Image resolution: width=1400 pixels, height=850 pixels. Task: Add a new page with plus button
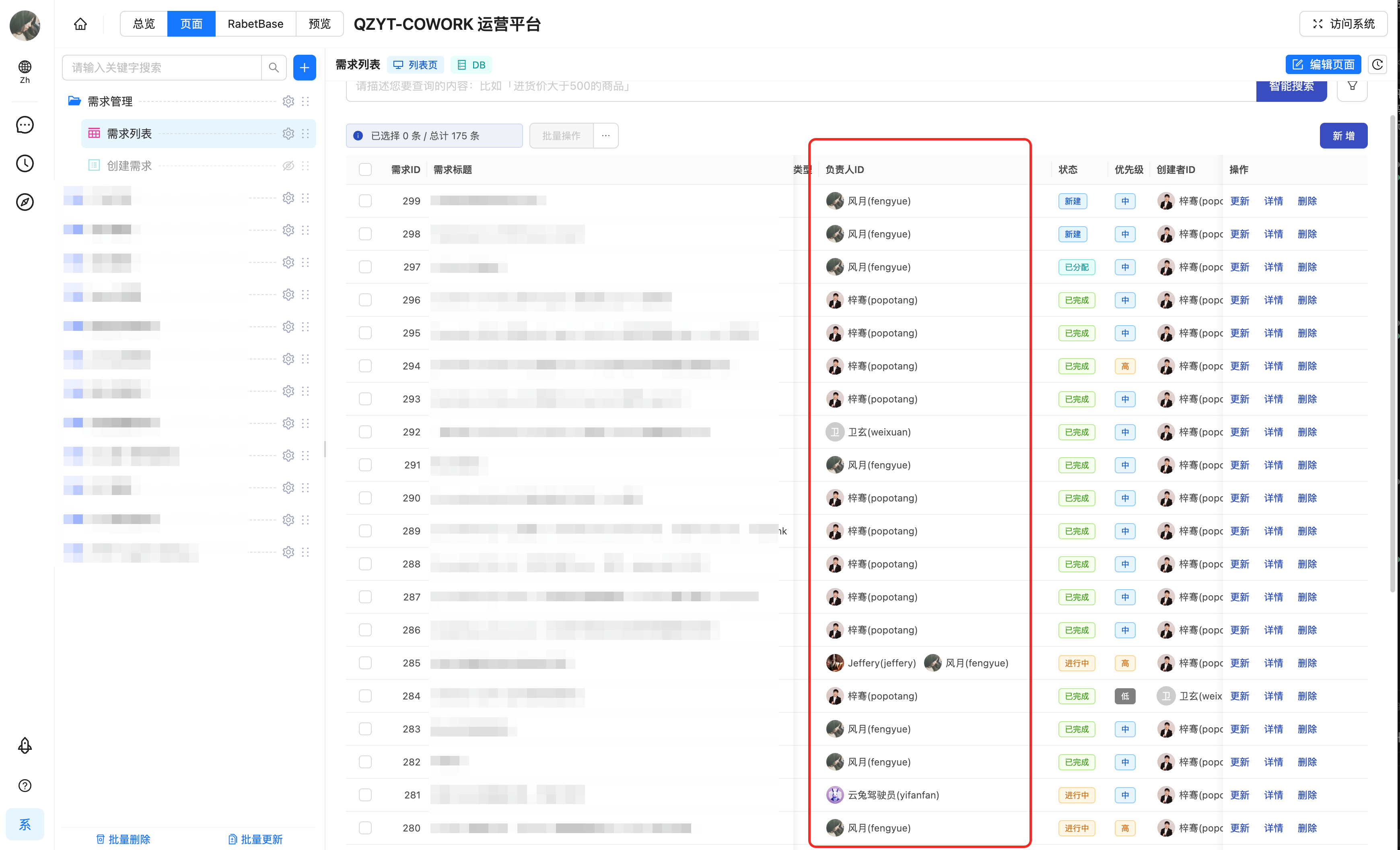[305, 68]
